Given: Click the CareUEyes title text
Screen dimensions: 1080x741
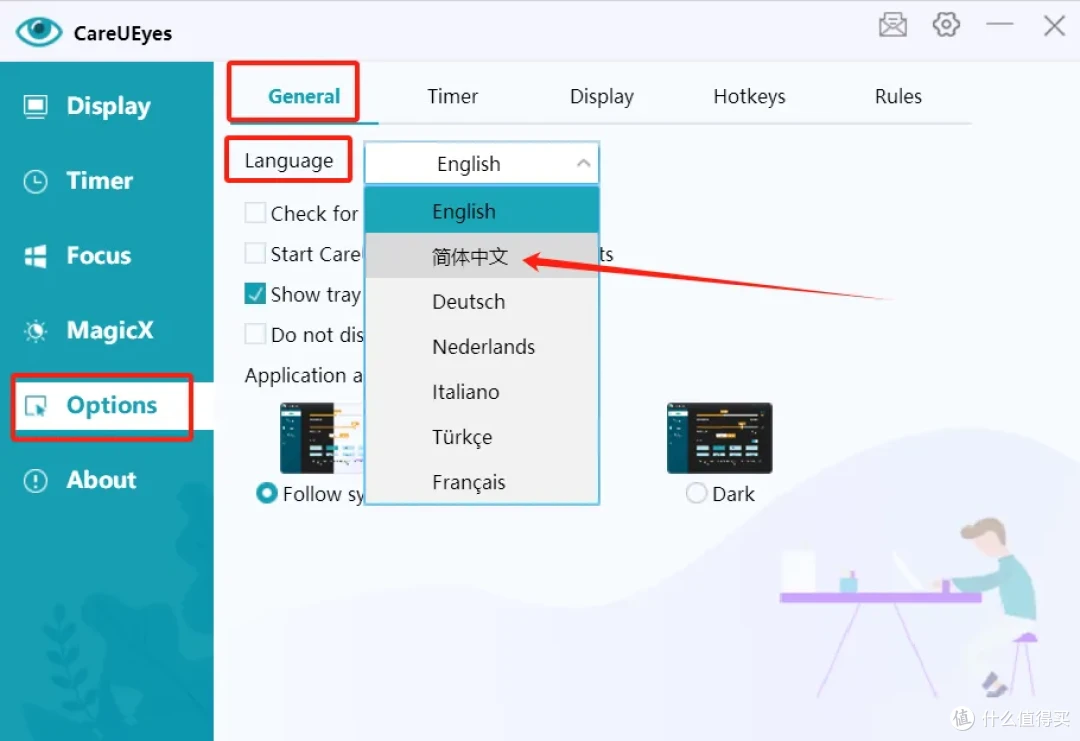Looking at the screenshot, I should (123, 33).
